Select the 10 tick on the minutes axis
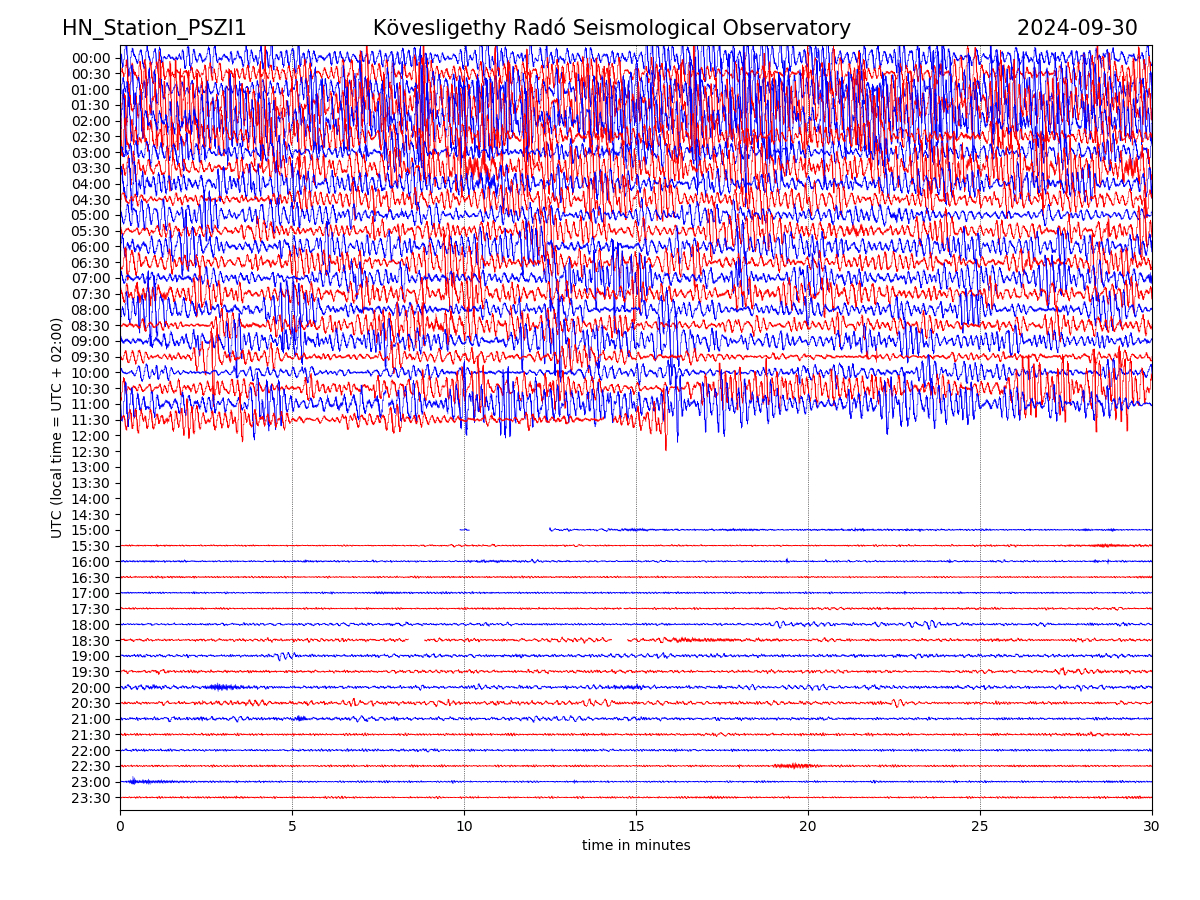Viewport: 1200px width, 900px height. [x=464, y=826]
